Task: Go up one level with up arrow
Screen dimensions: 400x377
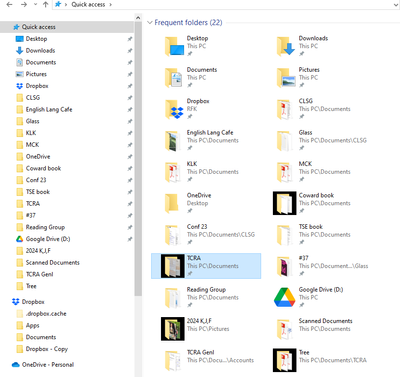Action: tap(46, 5)
